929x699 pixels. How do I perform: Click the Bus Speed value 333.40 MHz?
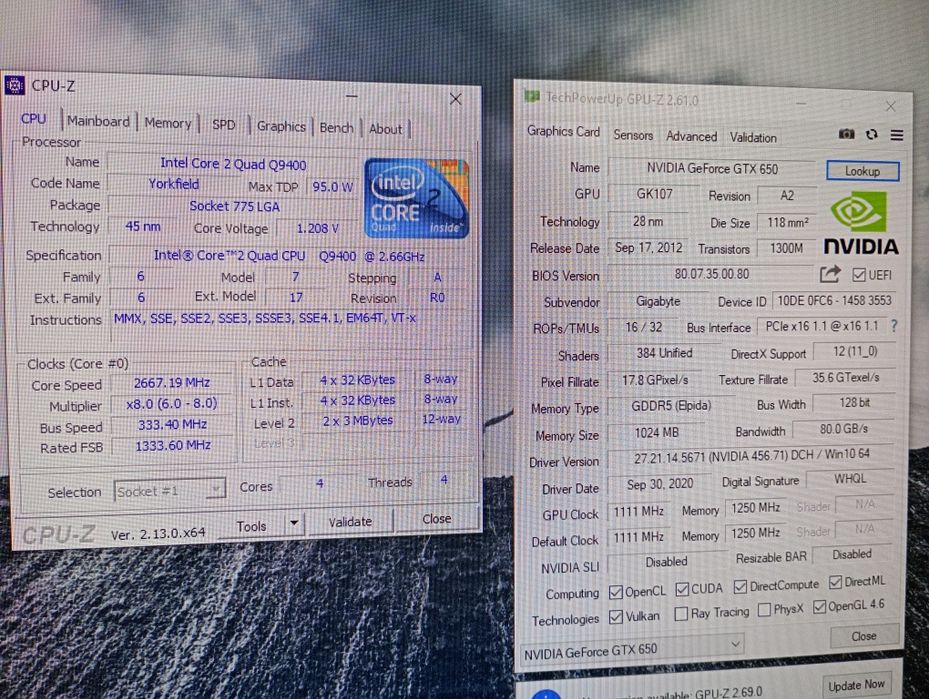tap(172, 425)
